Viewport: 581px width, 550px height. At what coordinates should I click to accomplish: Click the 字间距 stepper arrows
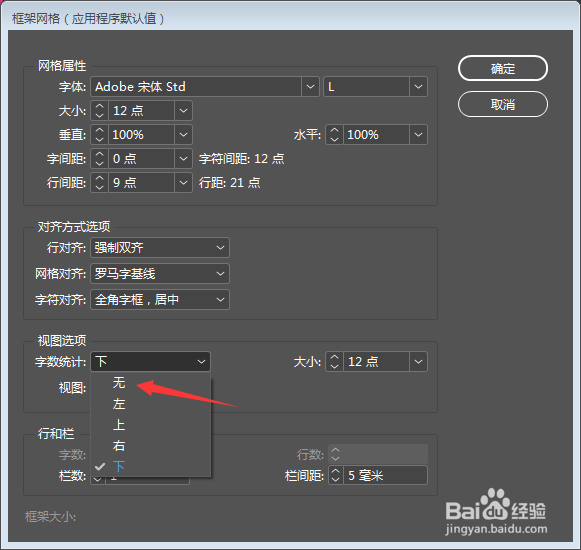(x=99, y=159)
